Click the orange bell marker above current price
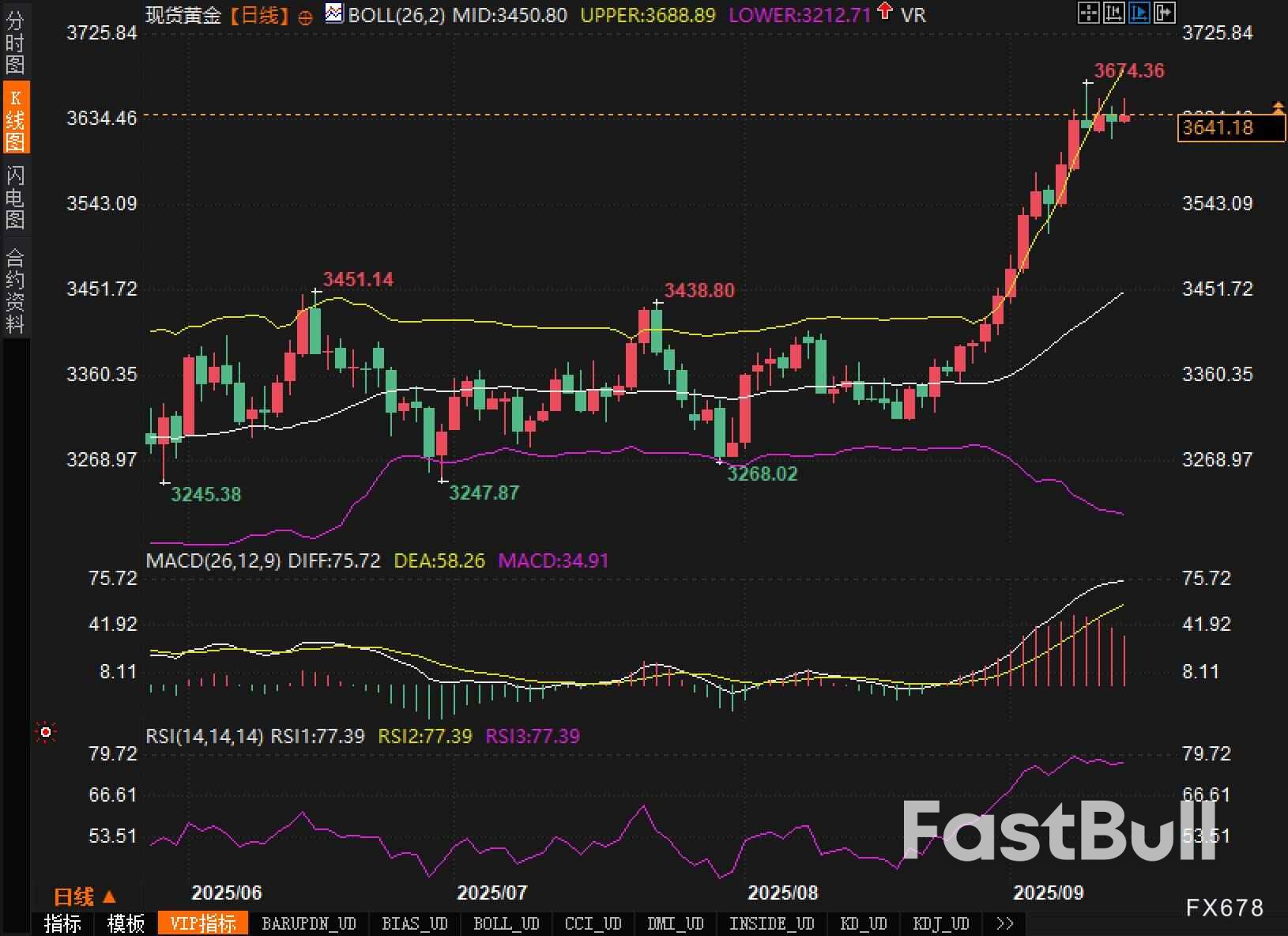The height and width of the screenshot is (936, 1288). click(x=1278, y=107)
